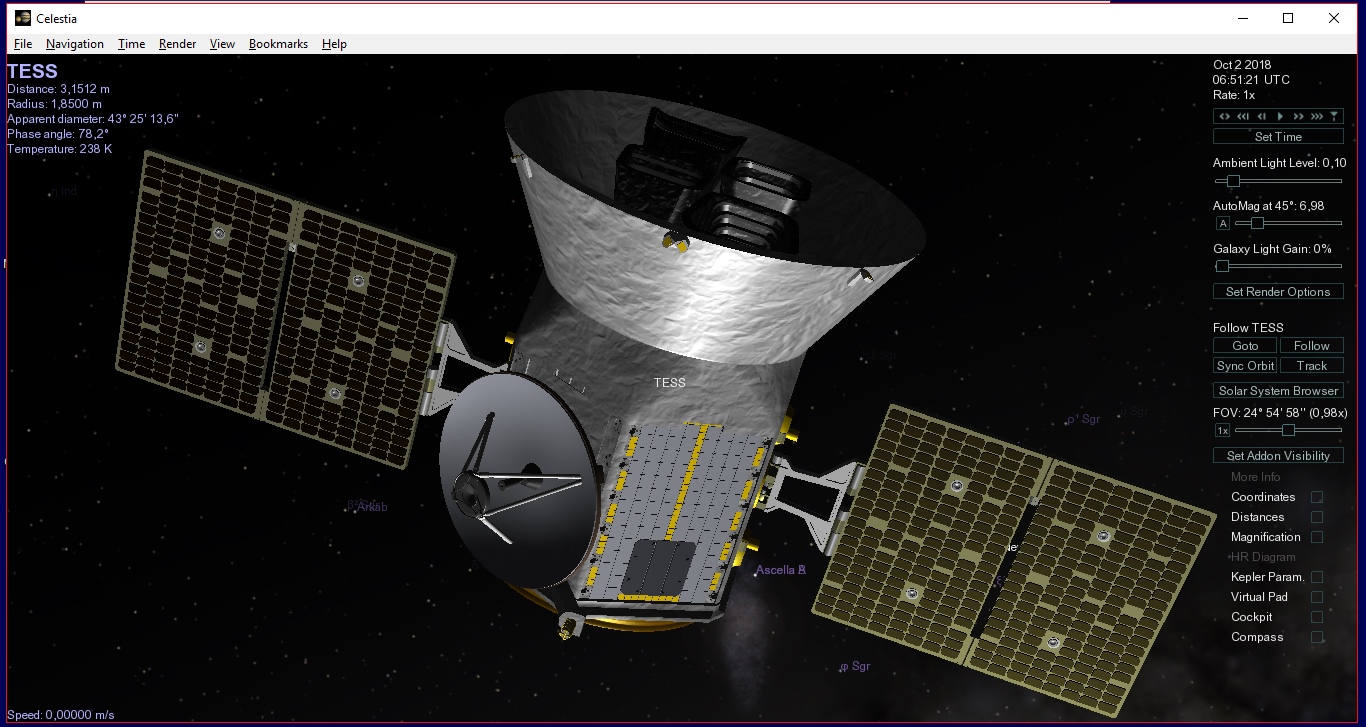Viewport: 1366px width, 727px height.
Task: Click the Galaxy Light Gain slider handle
Action: (x=1222, y=266)
